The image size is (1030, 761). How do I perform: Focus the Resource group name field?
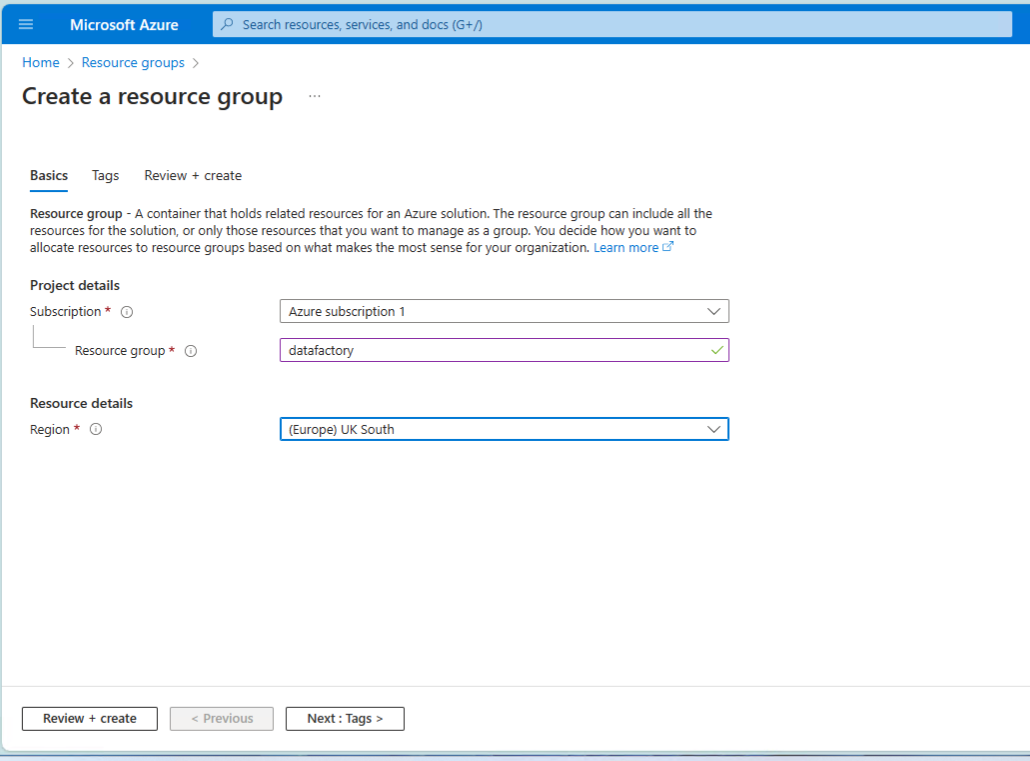click(504, 350)
